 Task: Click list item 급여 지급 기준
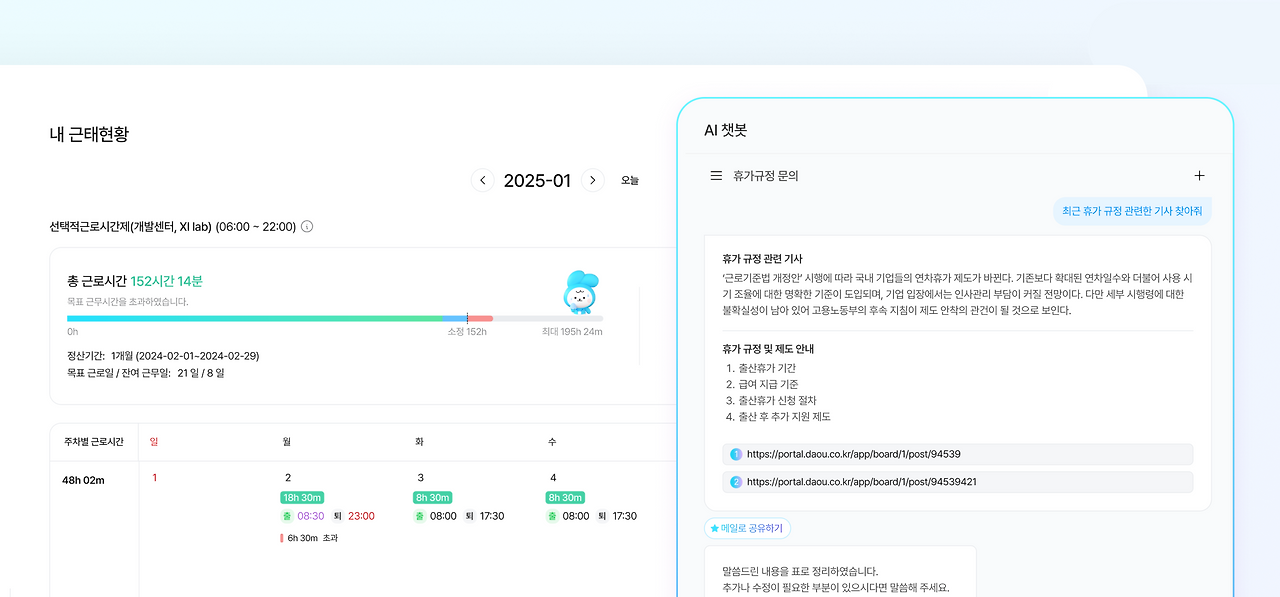click(769, 384)
